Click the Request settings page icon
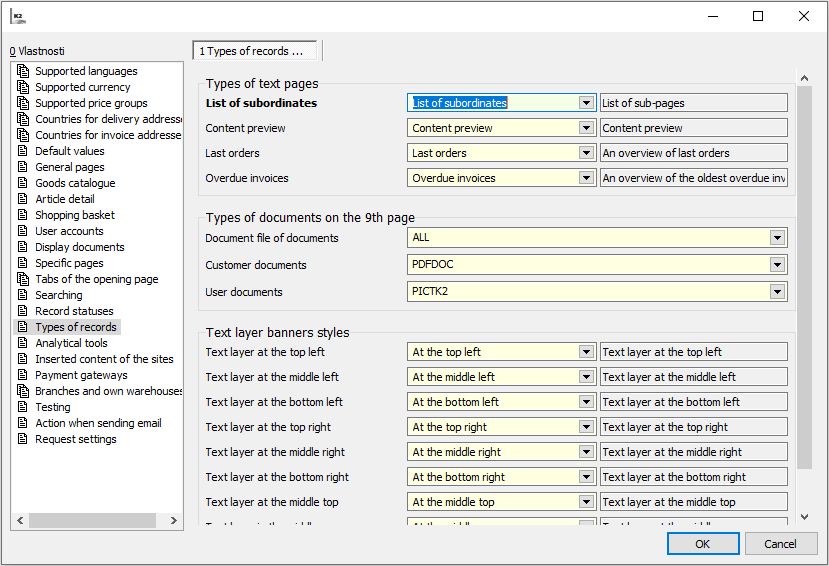This screenshot has width=829, height=566. click(x=24, y=439)
